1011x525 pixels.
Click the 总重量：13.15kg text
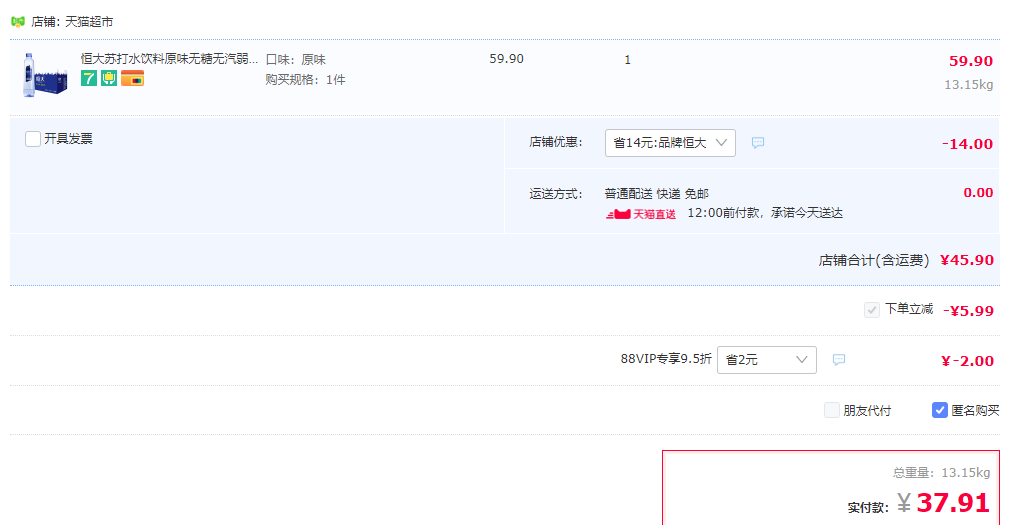tap(941, 473)
